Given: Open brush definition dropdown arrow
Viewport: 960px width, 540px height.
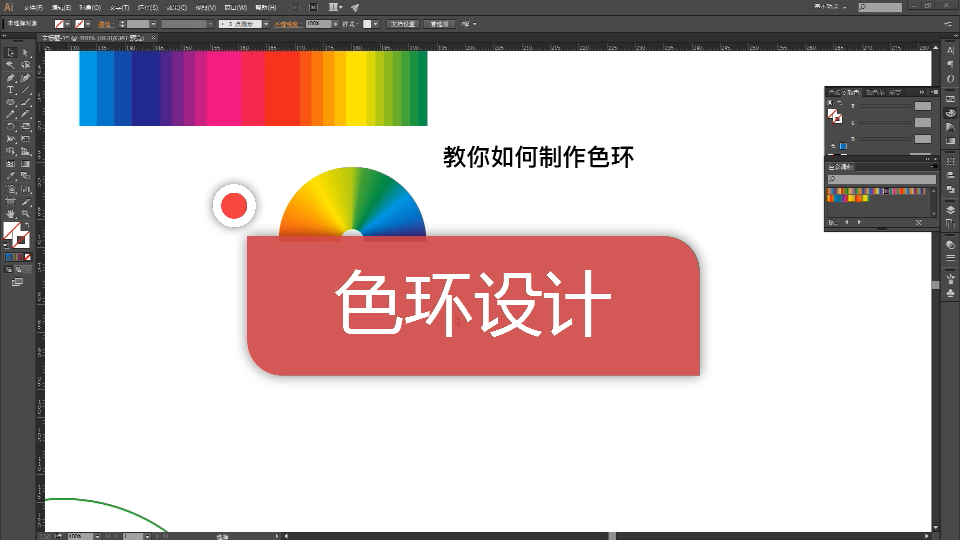Looking at the screenshot, I should pyautogui.click(x=266, y=24).
